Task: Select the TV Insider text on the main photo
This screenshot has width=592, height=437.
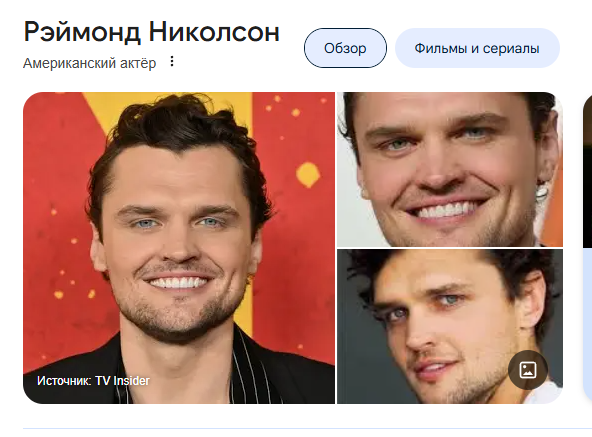Action: click(x=122, y=381)
